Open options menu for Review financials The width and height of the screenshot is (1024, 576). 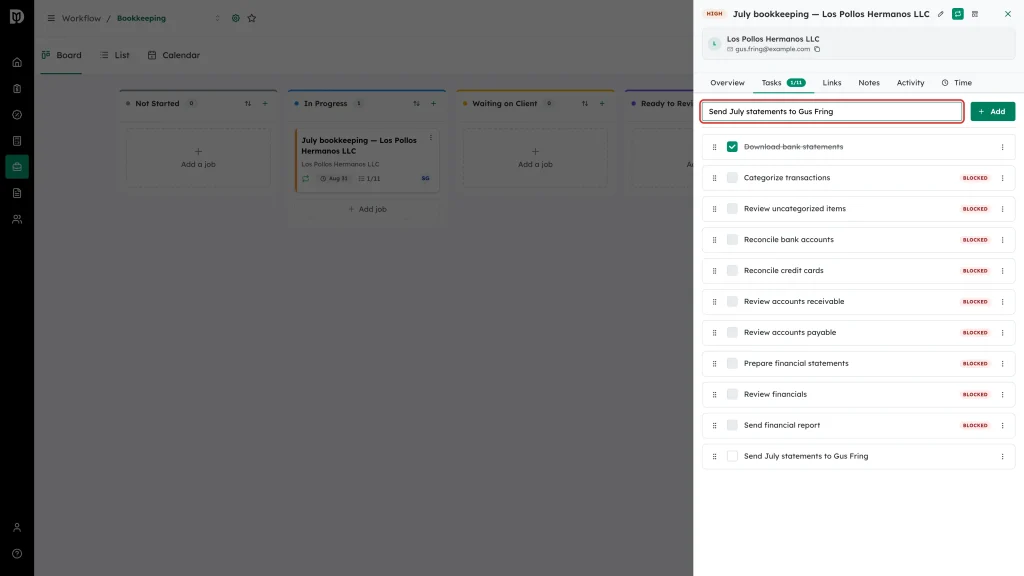coord(1002,394)
